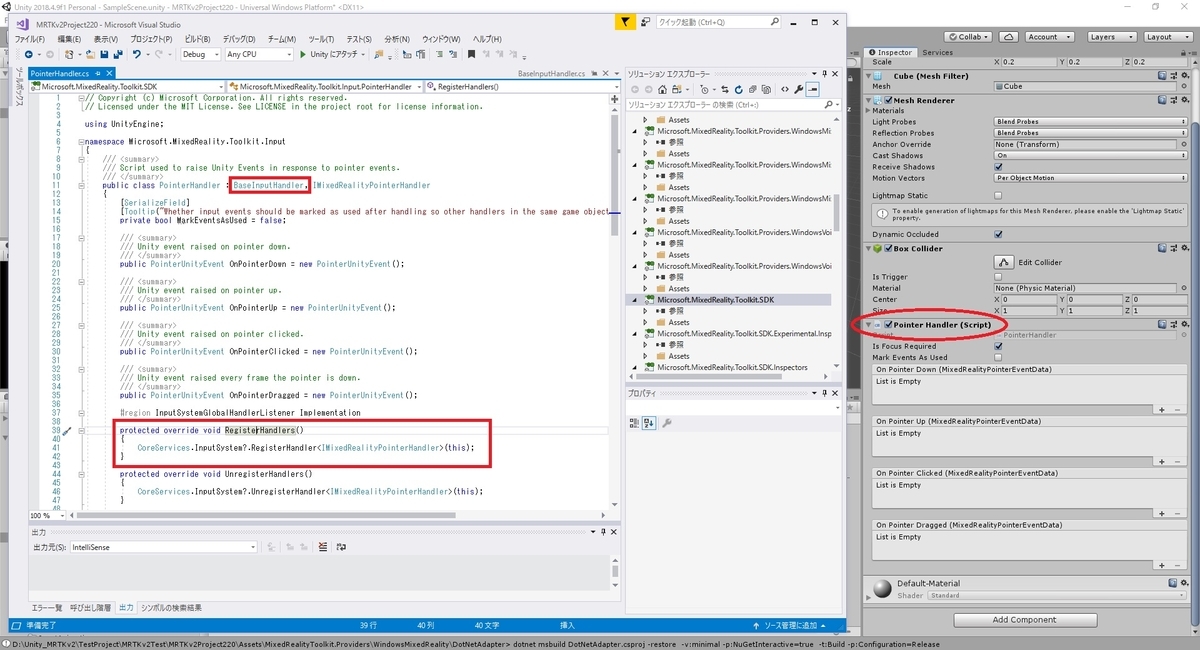Toggle Pointer Handler script enabled checkbox

pos(888,325)
